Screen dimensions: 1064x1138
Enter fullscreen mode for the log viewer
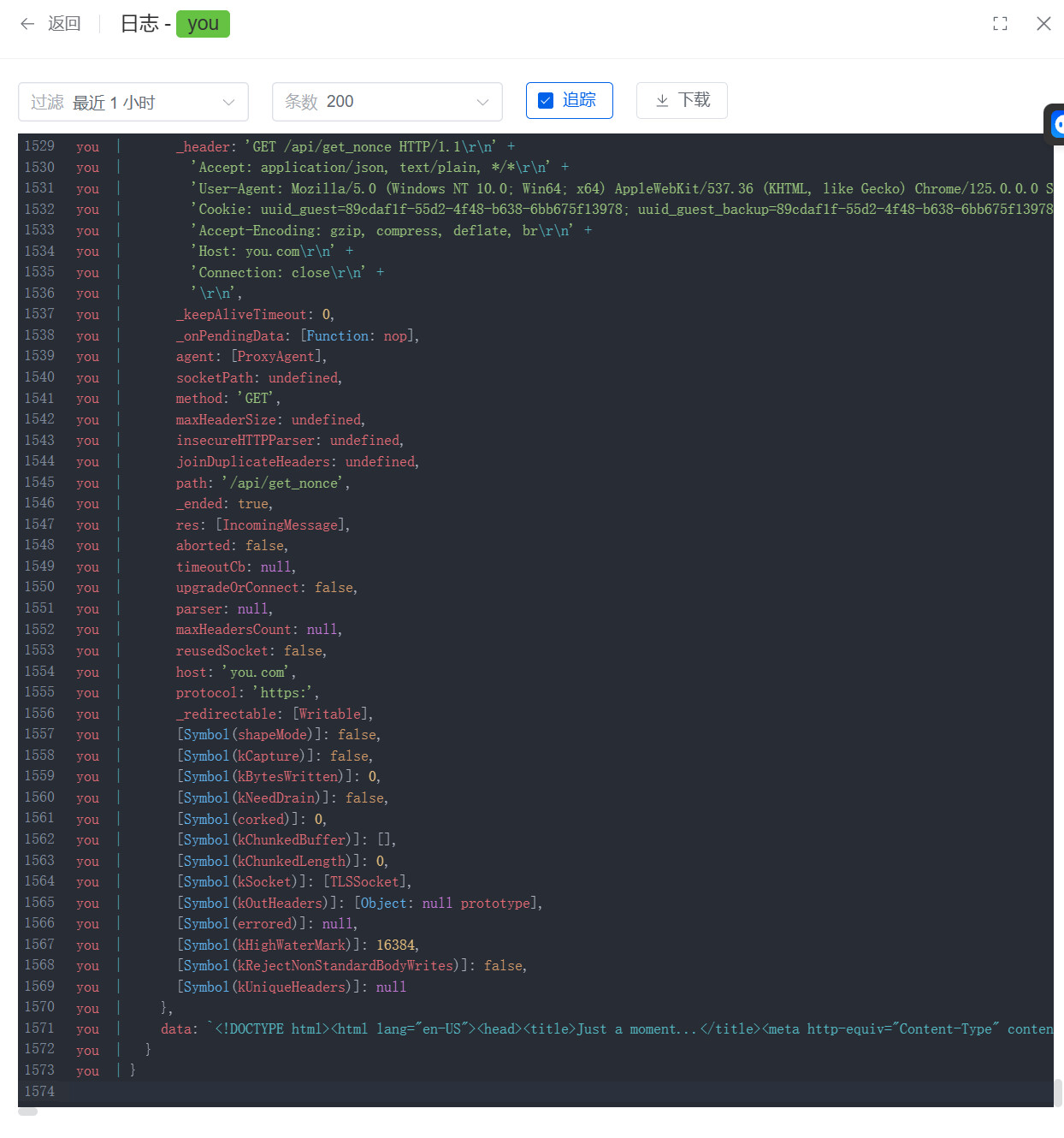[x=1000, y=24]
